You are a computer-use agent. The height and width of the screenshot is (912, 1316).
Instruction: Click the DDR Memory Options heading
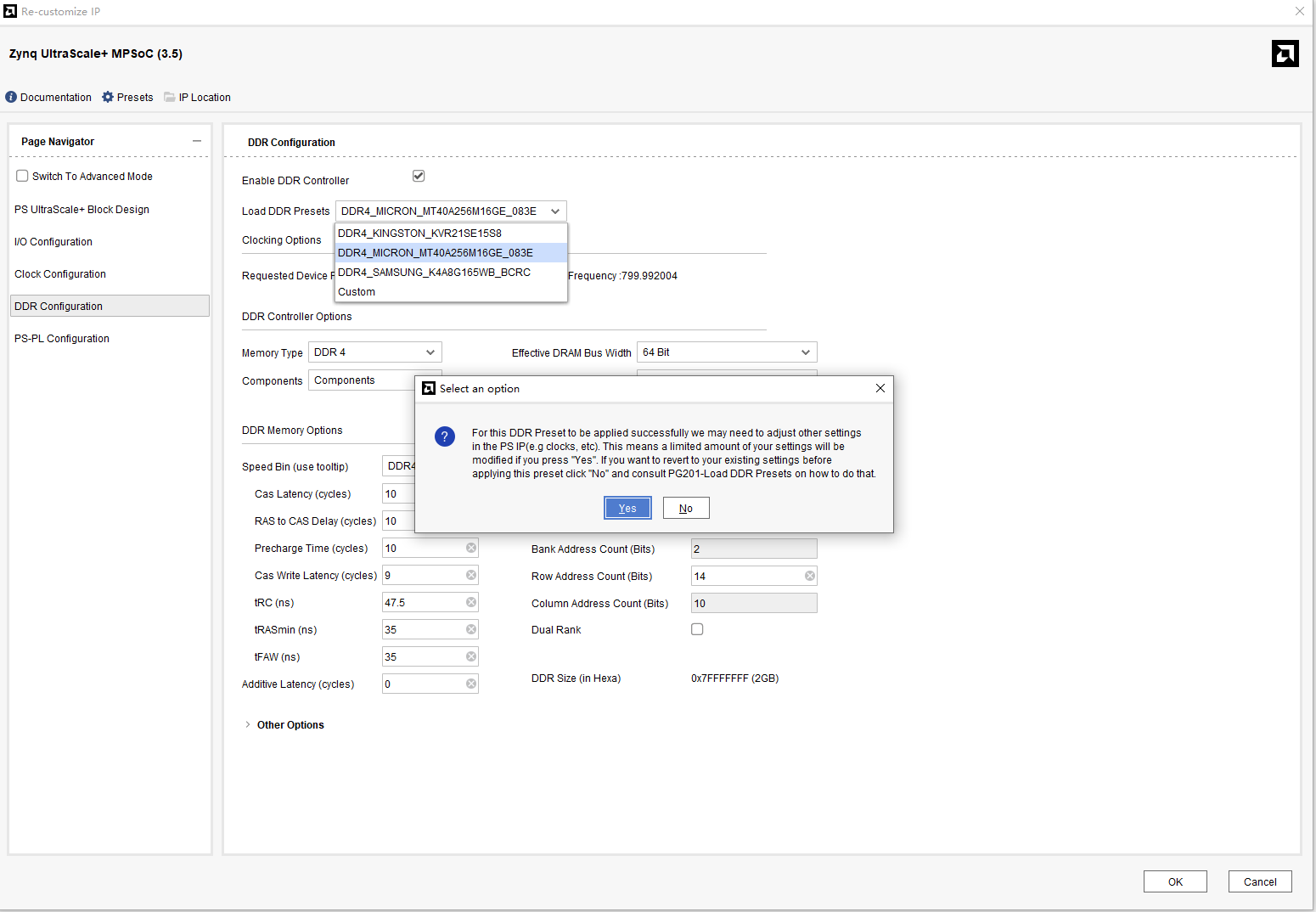coord(292,430)
